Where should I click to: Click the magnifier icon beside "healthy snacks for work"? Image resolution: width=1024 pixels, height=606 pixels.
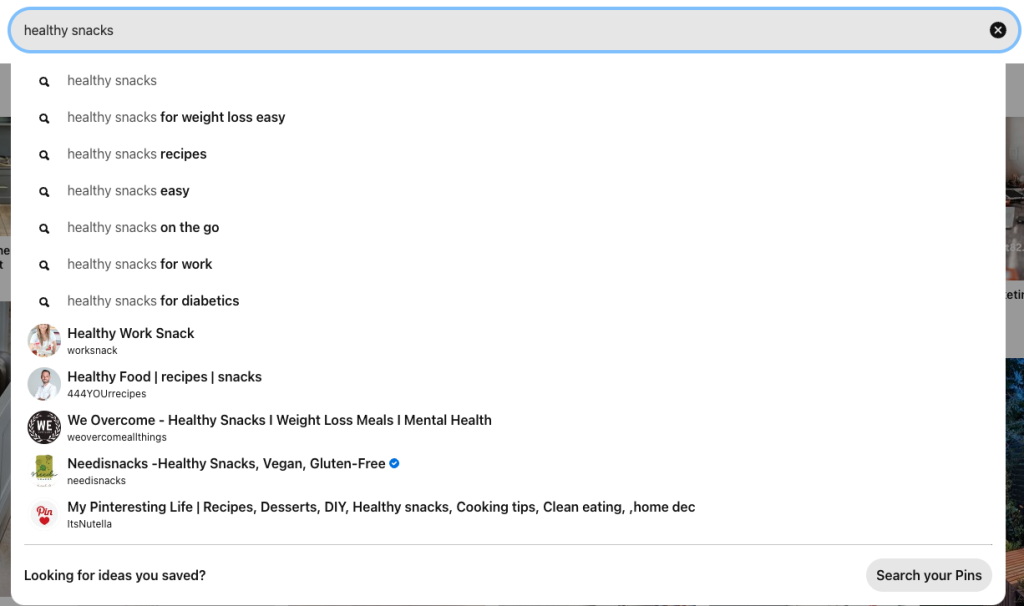pyautogui.click(x=44, y=264)
